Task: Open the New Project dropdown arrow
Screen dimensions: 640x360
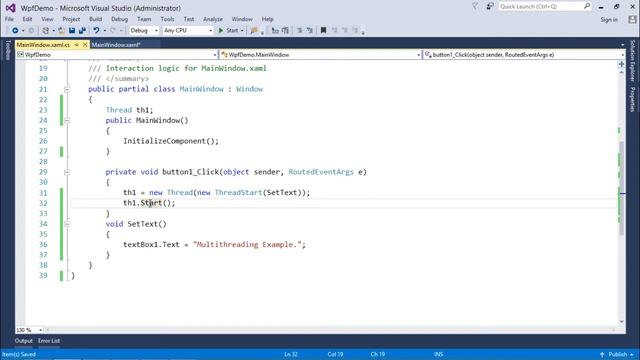Action: [53, 31]
